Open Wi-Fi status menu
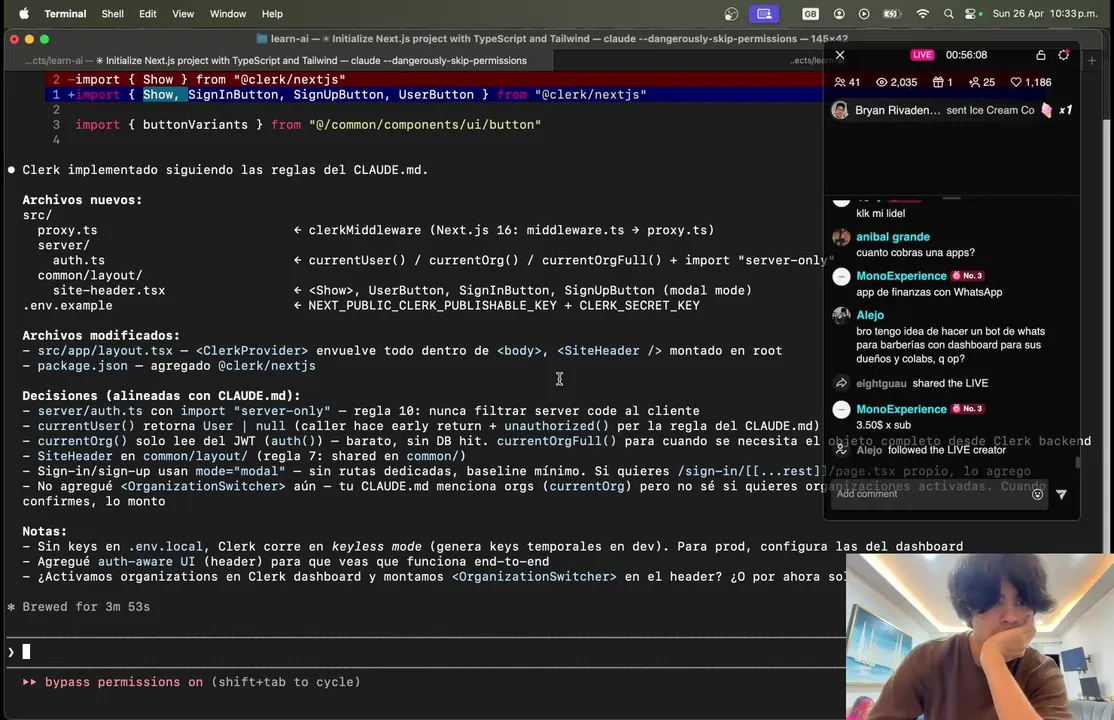 point(922,14)
